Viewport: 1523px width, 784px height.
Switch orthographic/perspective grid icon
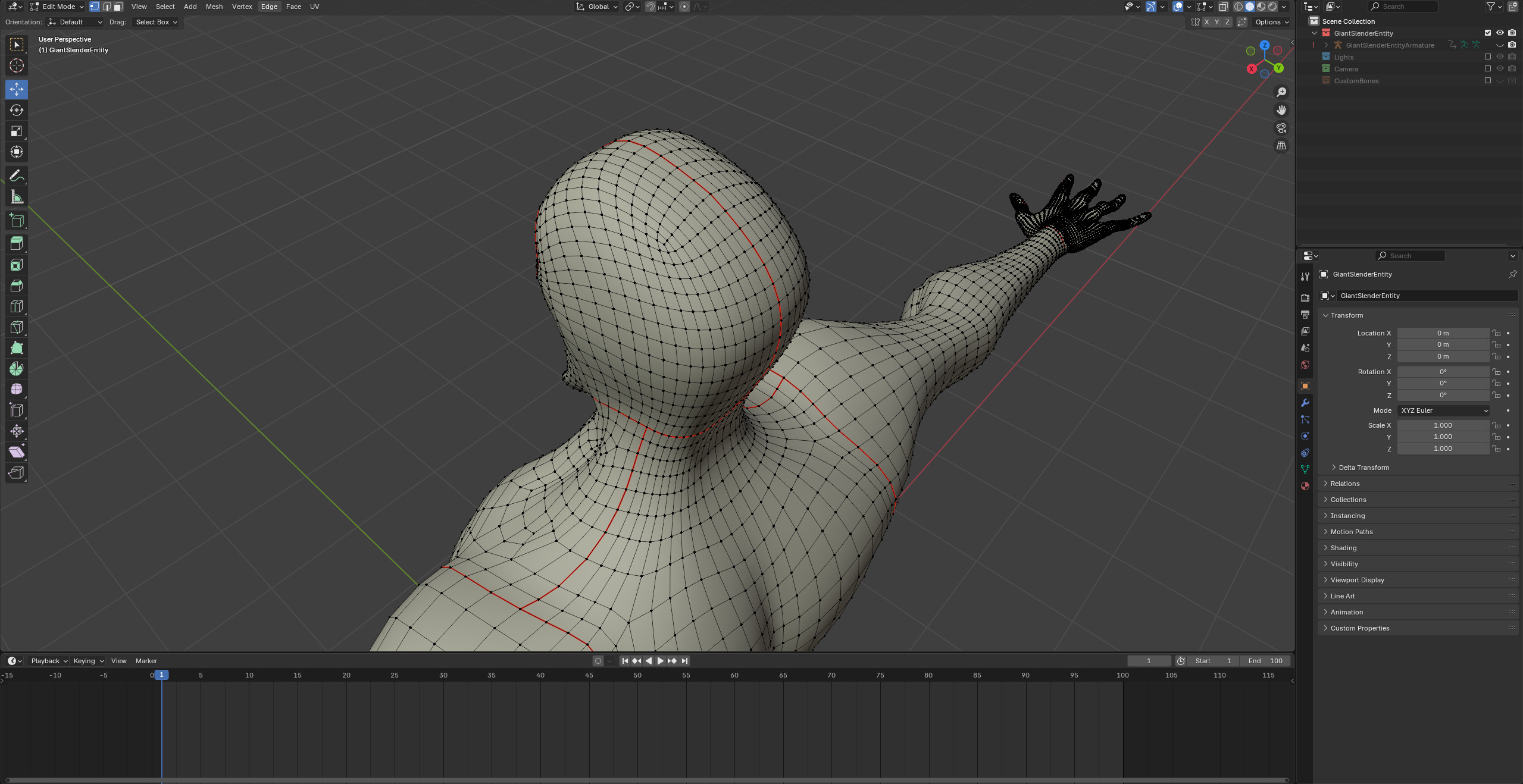pos(1281,146)
